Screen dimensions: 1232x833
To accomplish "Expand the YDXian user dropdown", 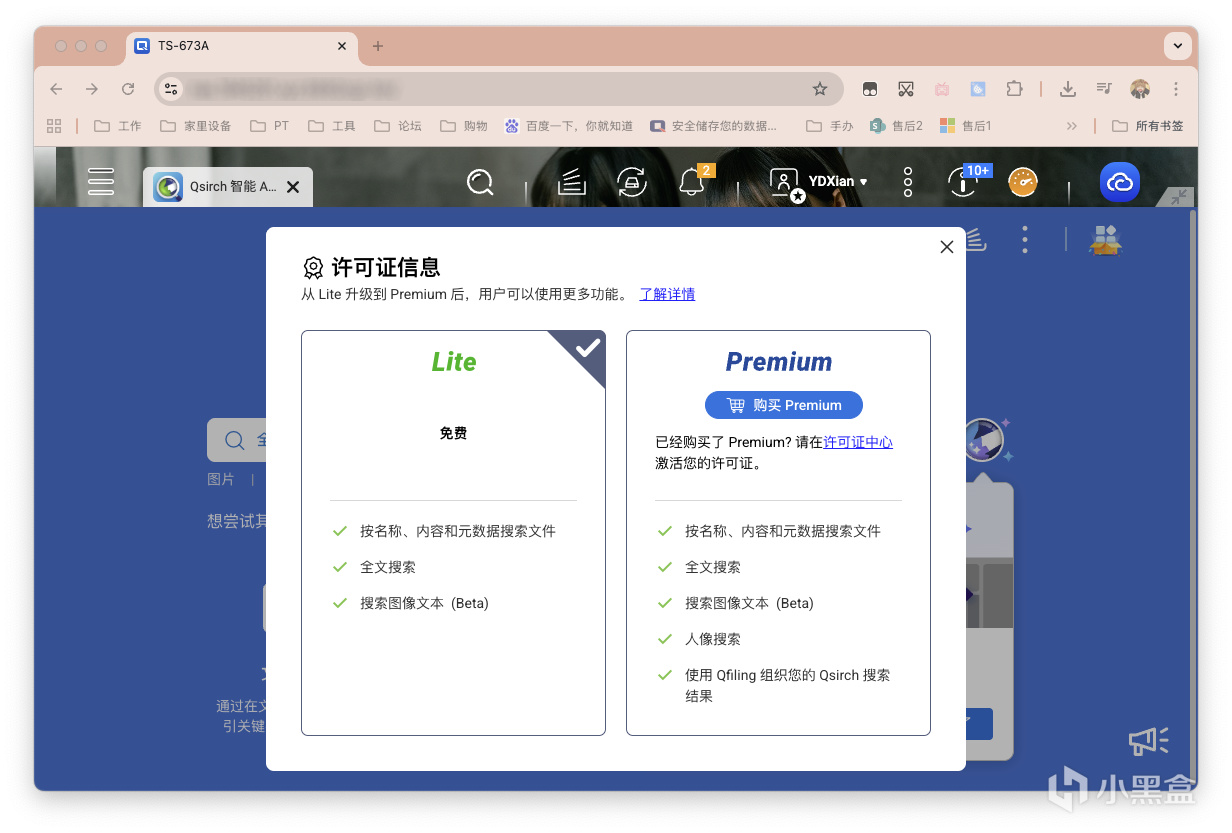I will pos(838,182).
